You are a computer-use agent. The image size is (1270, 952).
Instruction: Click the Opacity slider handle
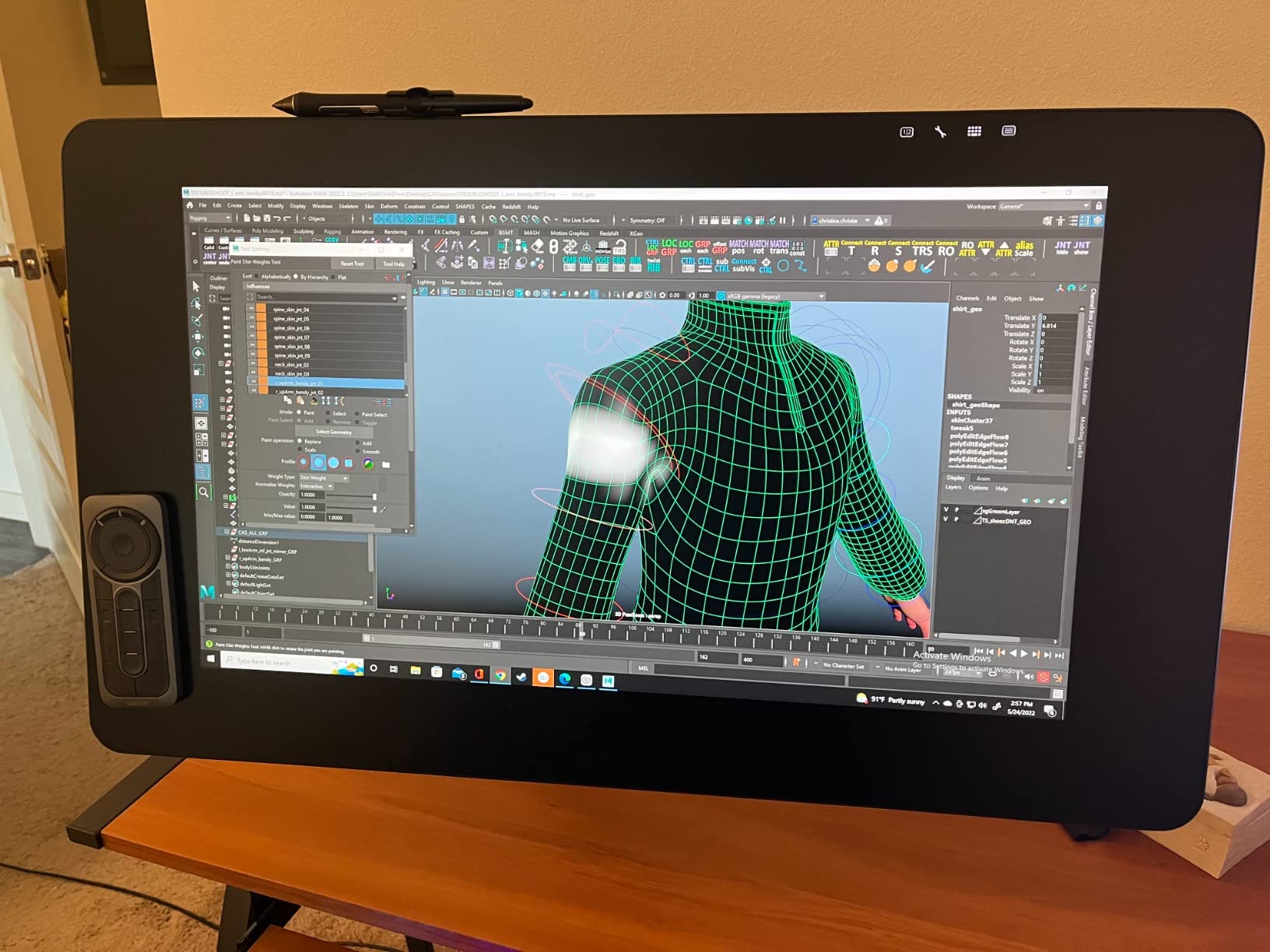[374, 495]
